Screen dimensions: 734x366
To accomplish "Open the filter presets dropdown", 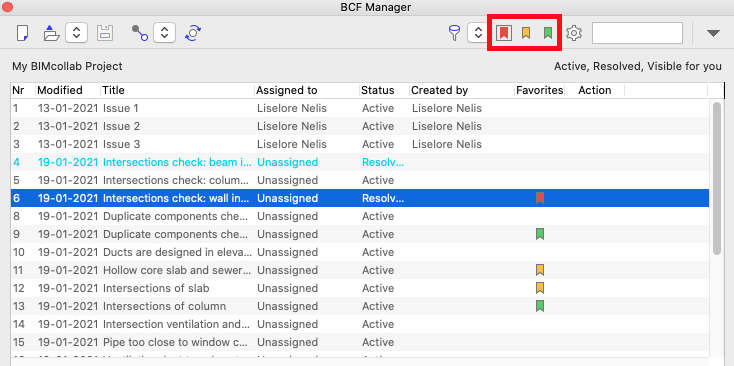I will click(x=478, y=33).
